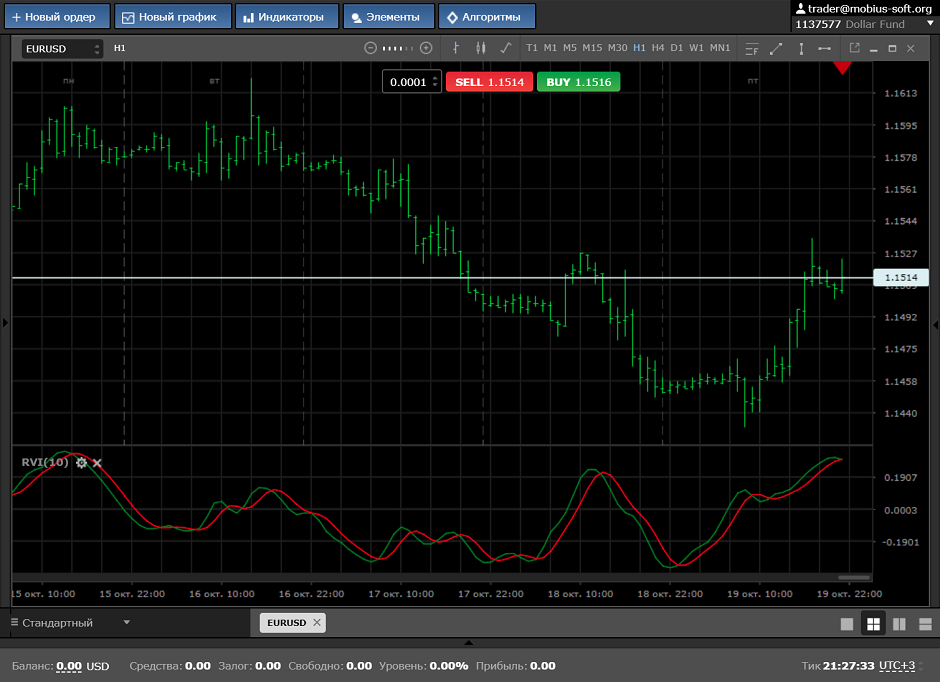940x682 pixels.
Task: Switch to the H4 timeframe
Action: point(658,48)
